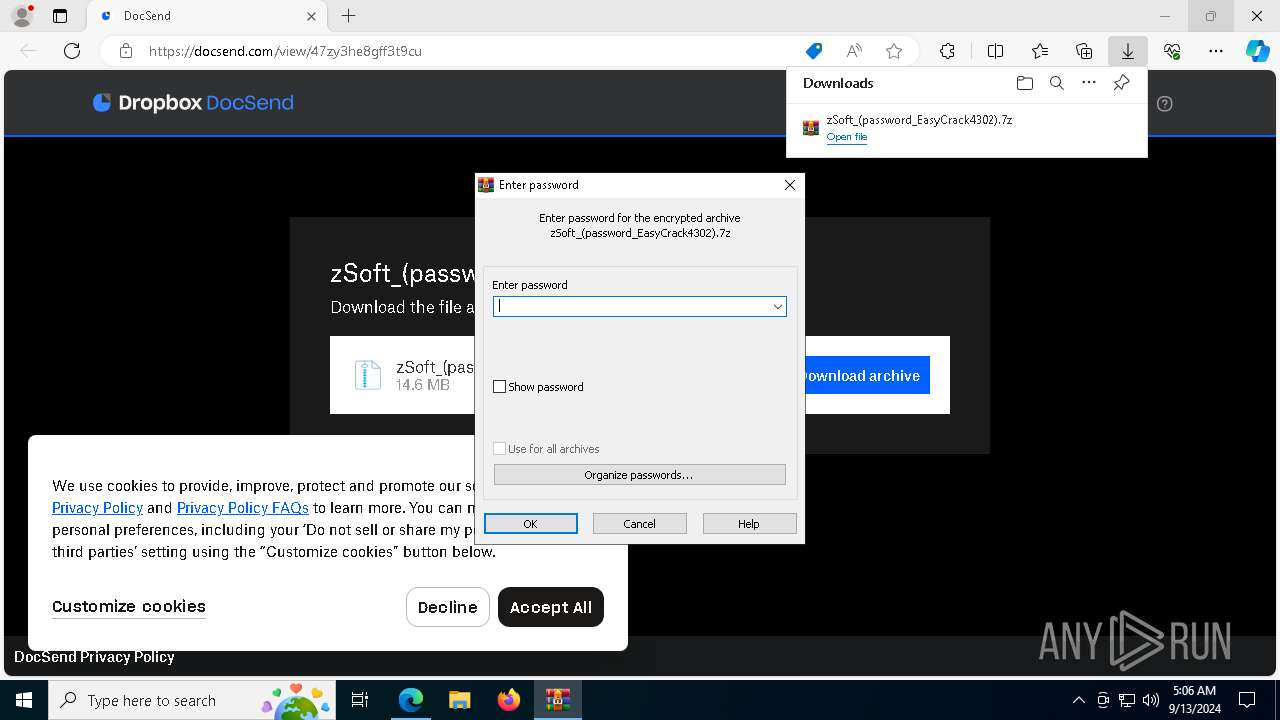This screenshot has width=1280, height=720.
Task: Open a new browser tab
Action: click(x=348, y=16)
